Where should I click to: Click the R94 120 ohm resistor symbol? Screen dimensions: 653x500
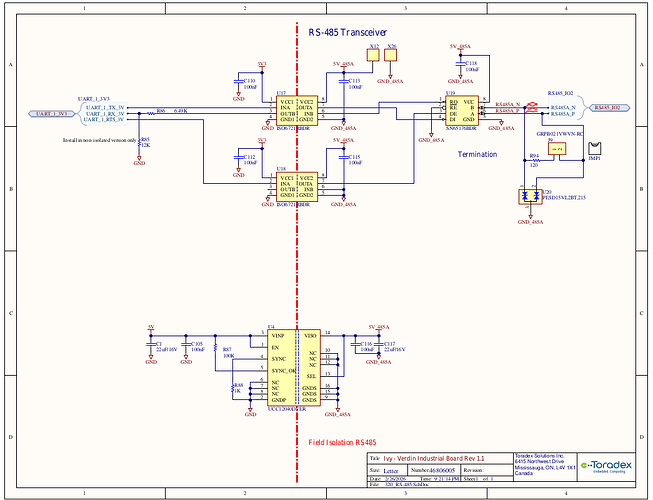tap(535, 160)
